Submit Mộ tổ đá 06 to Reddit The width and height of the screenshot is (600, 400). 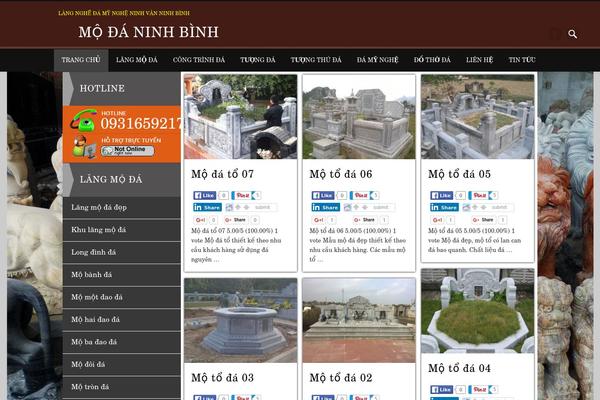pos(369,207)
